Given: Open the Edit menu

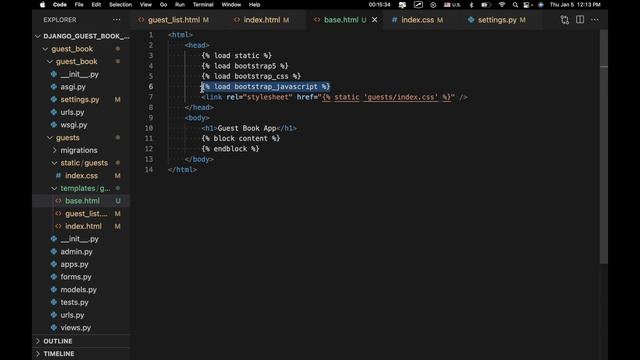Looking at the screenshot, I should pos(96,5).
